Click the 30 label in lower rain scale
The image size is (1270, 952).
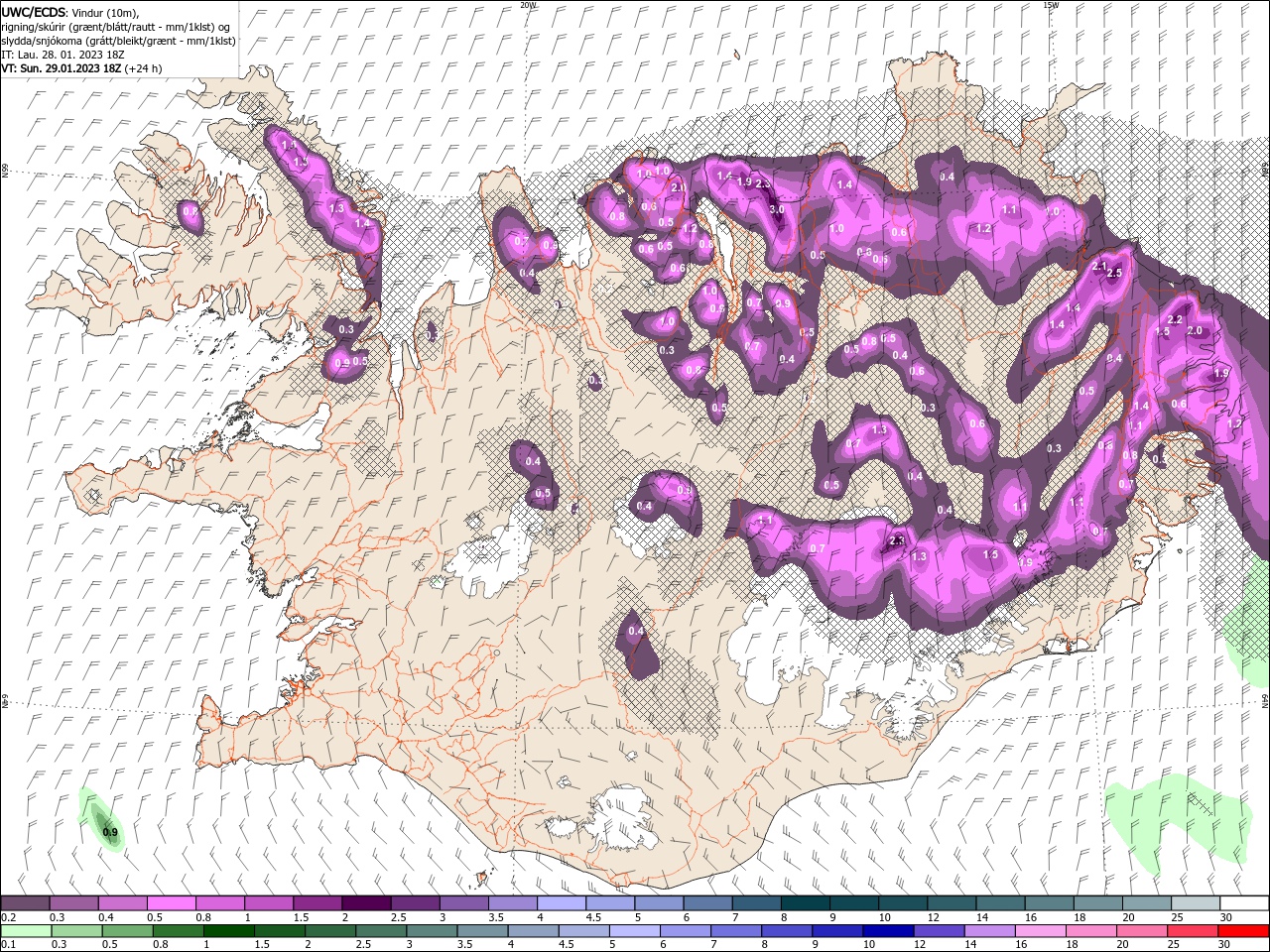click(x=1223, y=945)
